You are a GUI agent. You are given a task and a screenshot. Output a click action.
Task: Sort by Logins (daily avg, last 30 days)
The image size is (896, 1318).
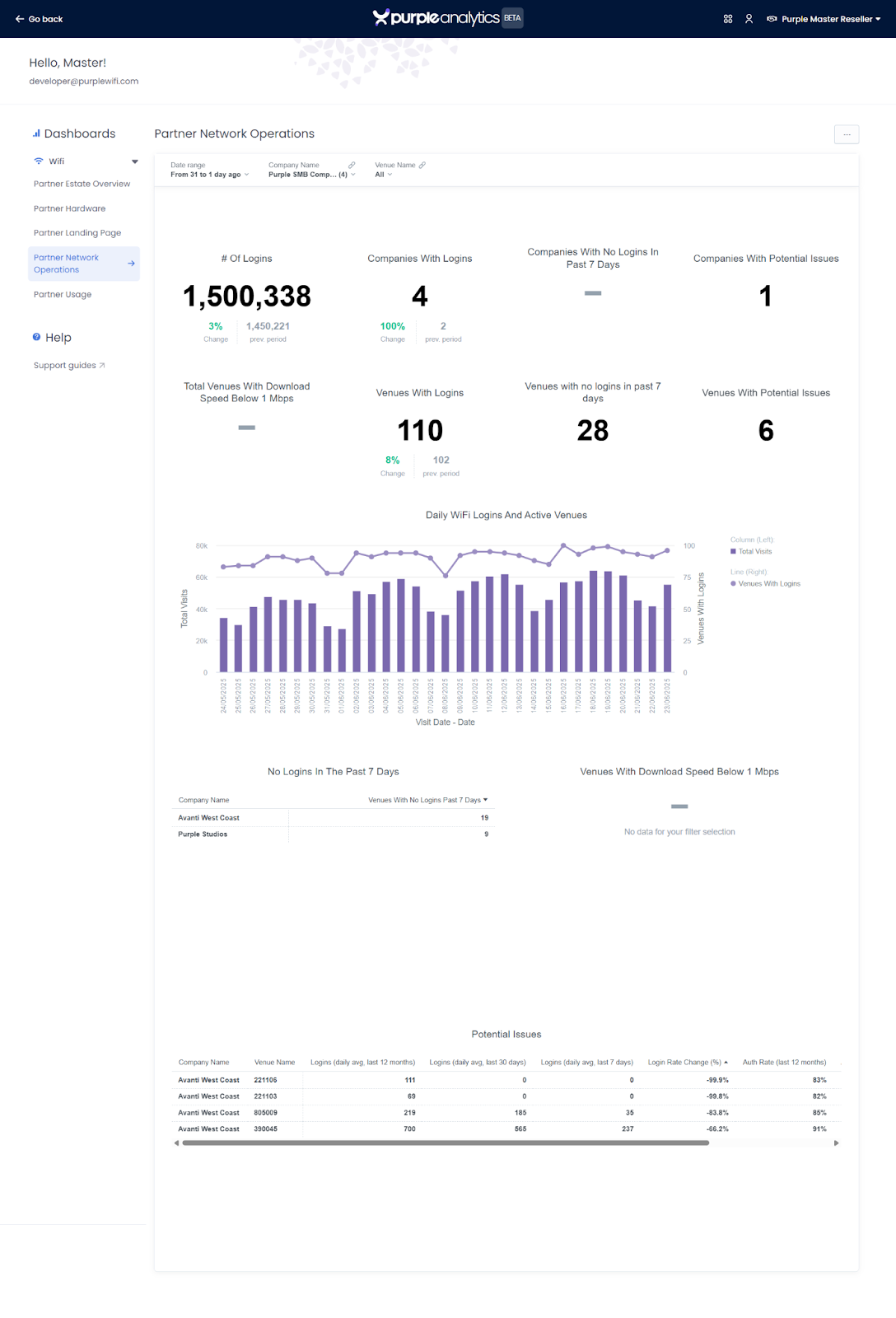478,1063
